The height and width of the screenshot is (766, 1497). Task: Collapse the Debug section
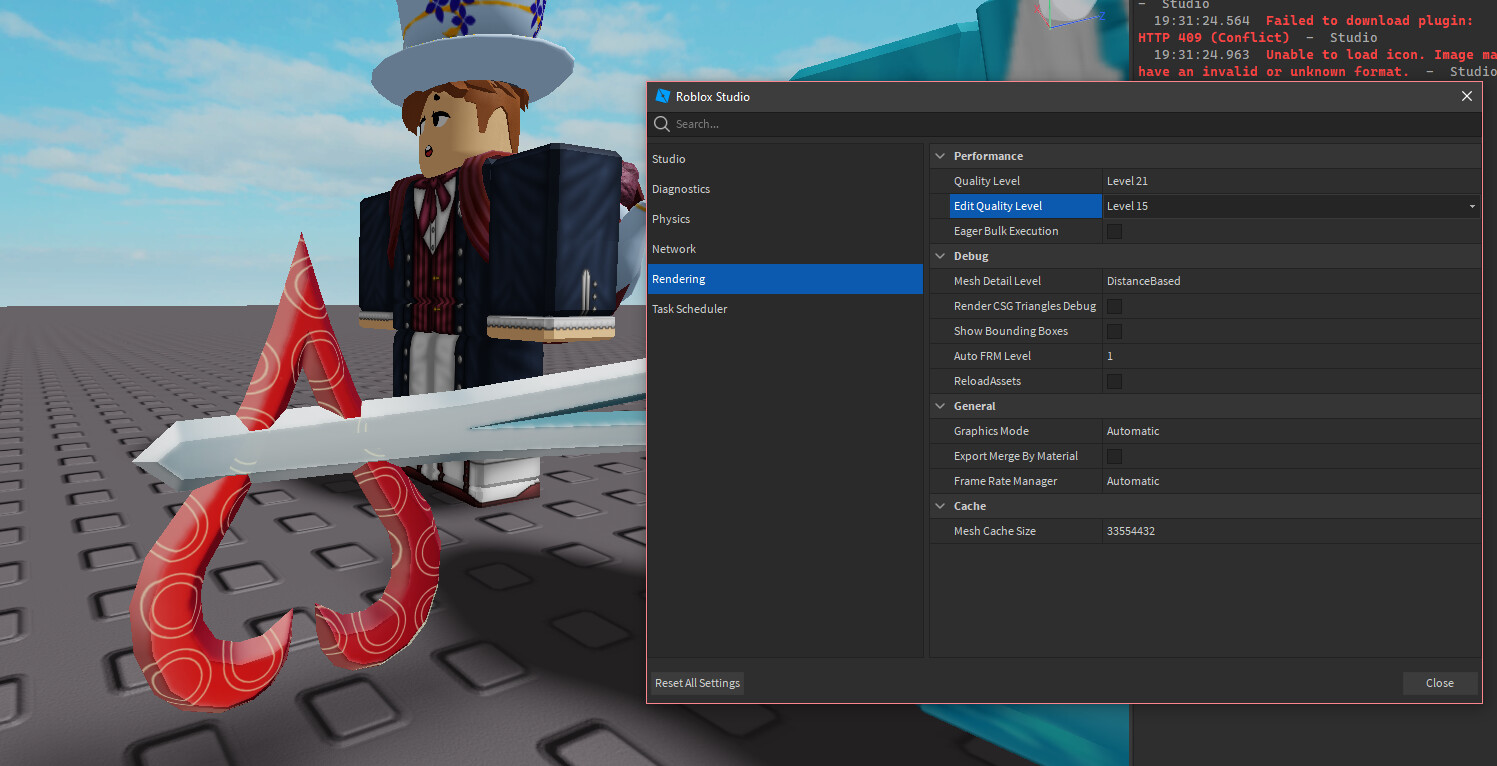click(939, 256)
